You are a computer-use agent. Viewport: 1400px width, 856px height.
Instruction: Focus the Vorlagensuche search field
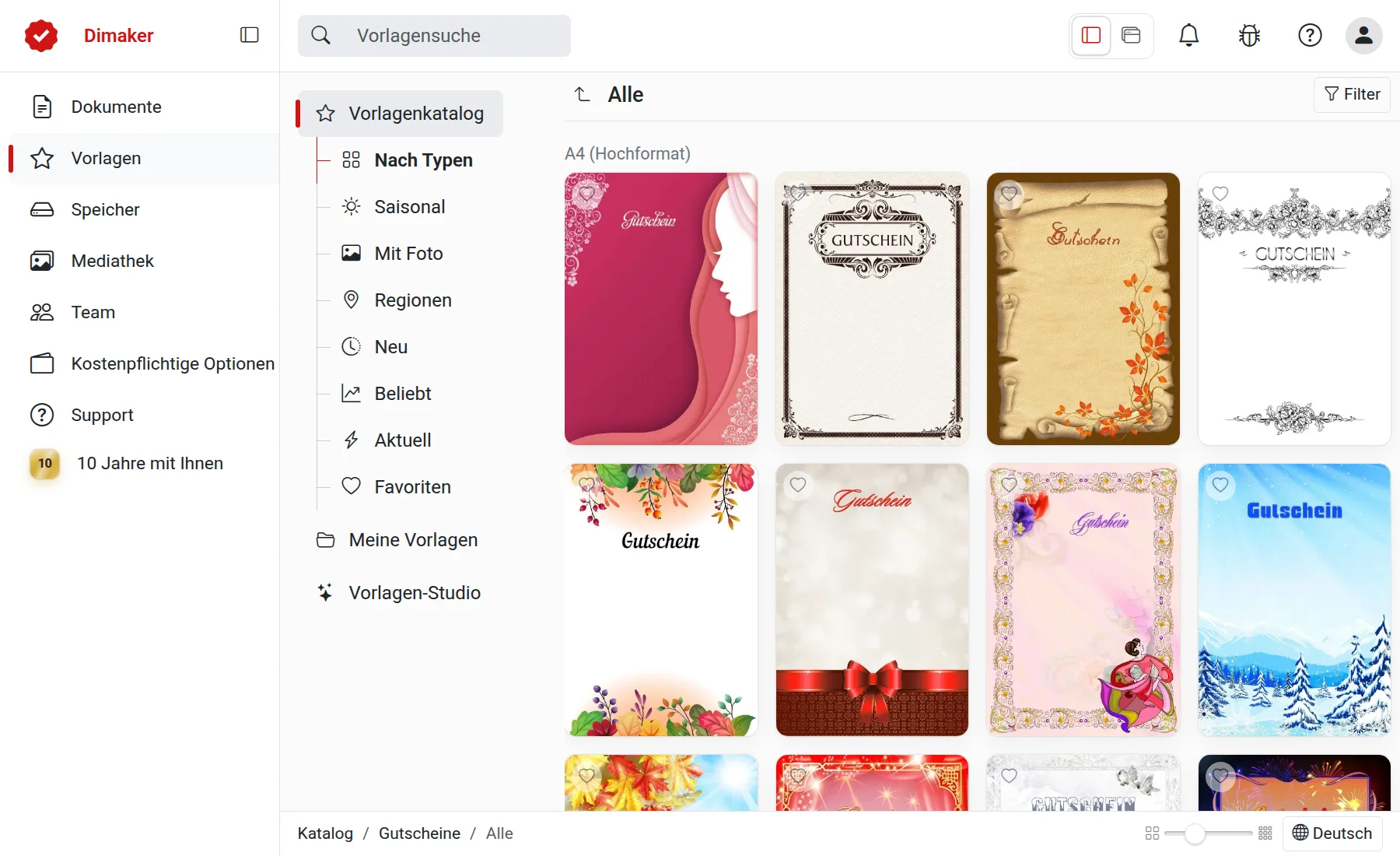pyautogui.click(x=434, y=35)
